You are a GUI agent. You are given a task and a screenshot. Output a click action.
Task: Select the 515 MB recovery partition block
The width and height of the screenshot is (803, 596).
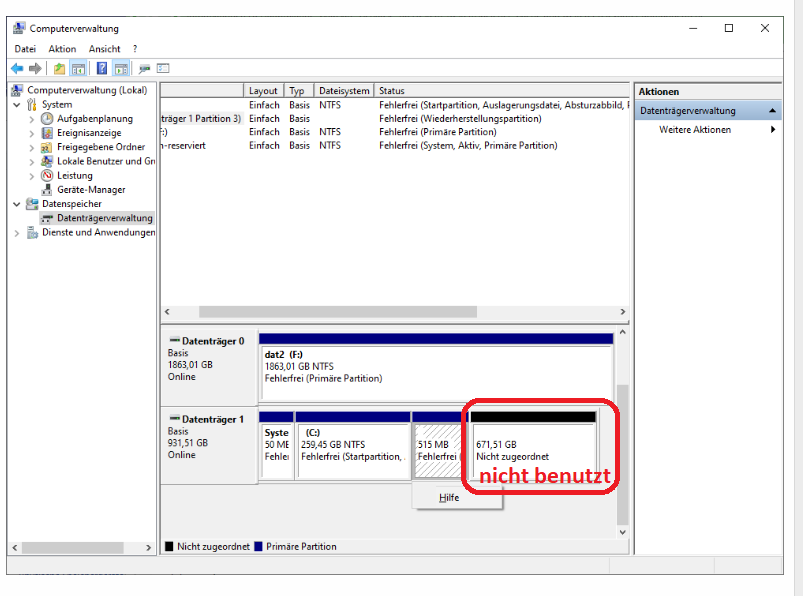(x=439, y=445)
